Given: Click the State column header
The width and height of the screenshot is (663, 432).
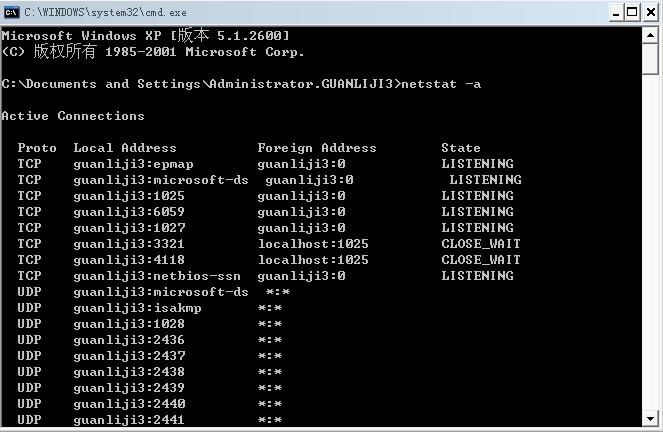Looking at the screenshot, I should (461, 148).
